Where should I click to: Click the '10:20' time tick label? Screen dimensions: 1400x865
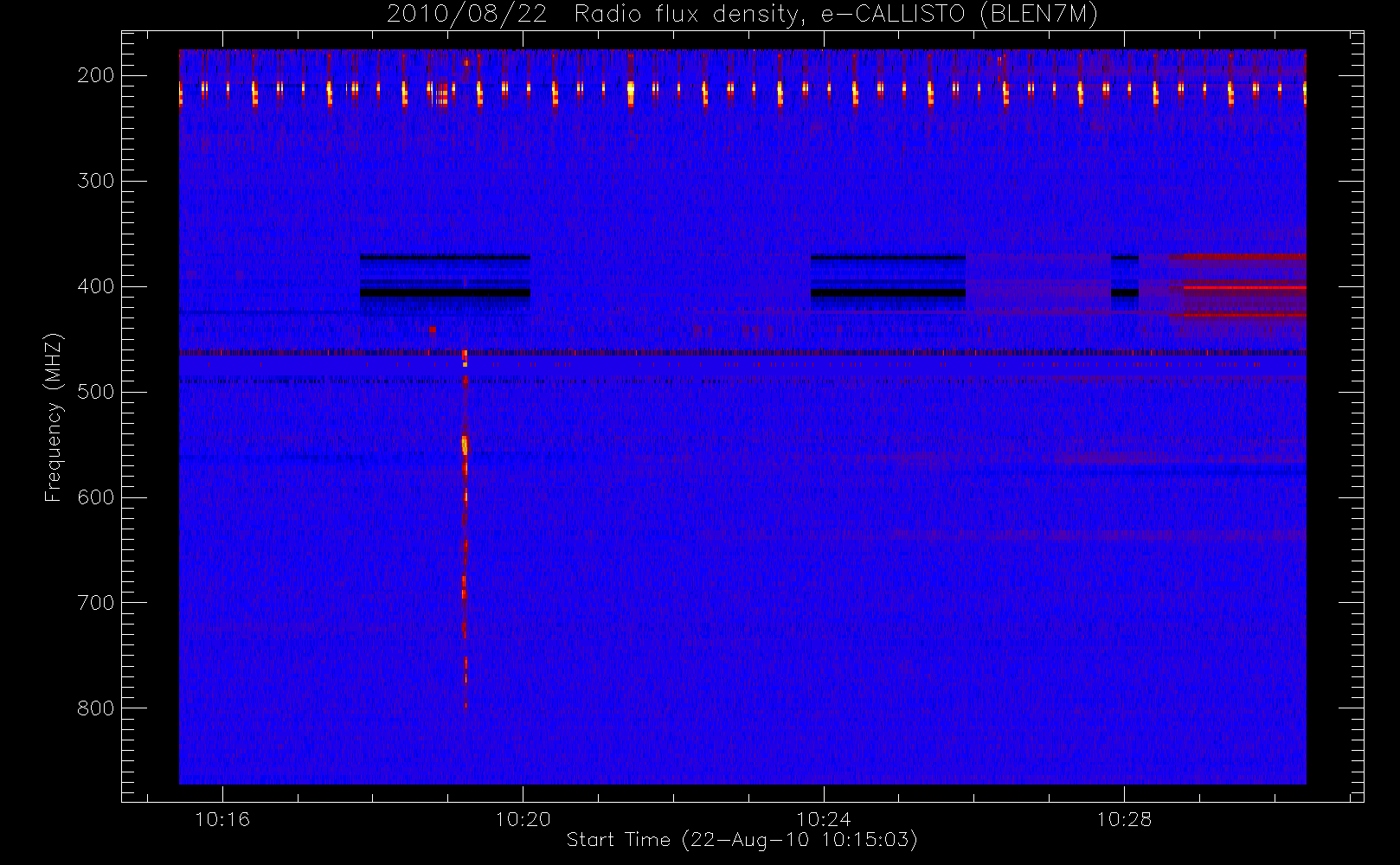point(523,818)
